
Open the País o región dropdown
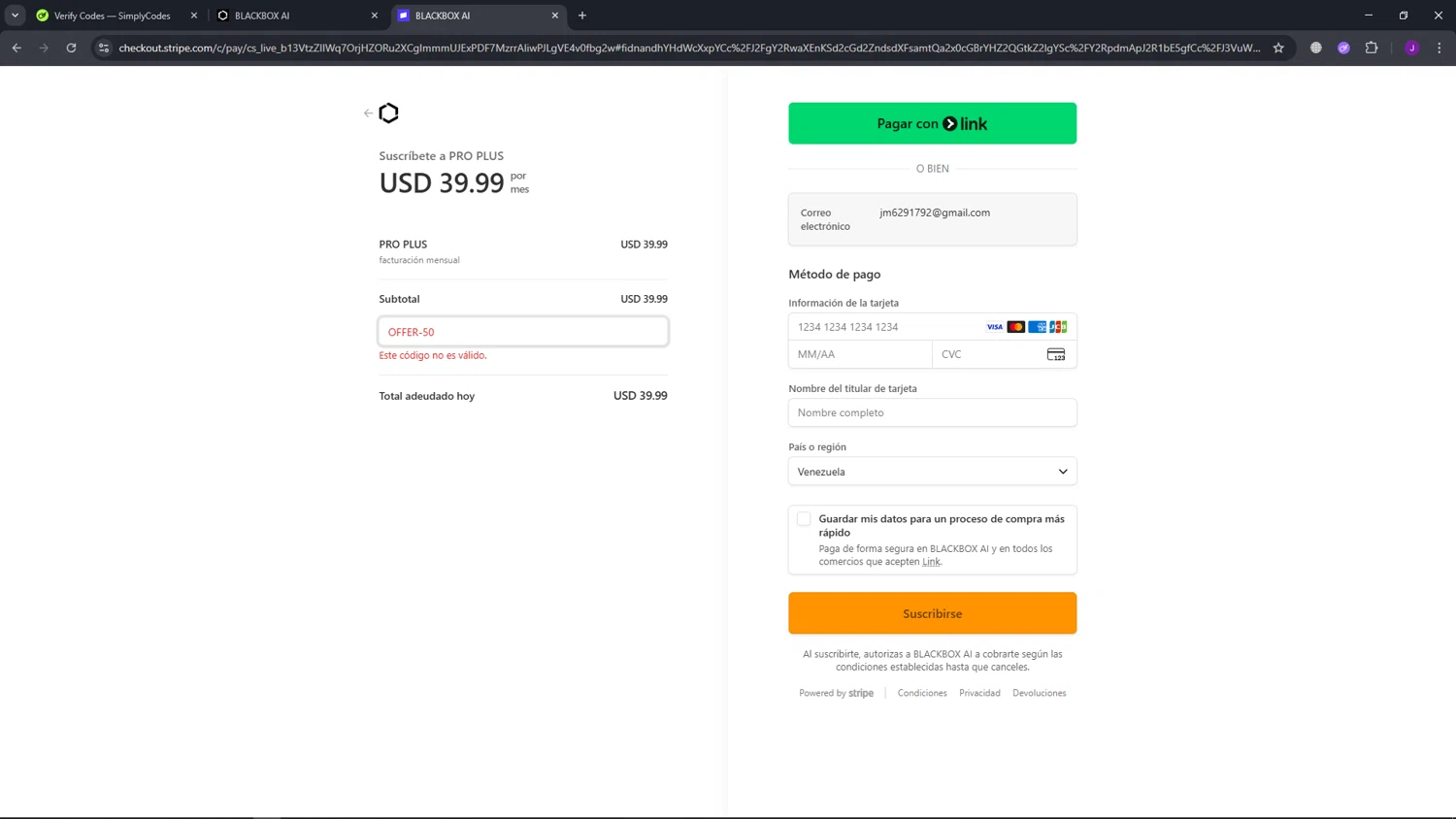[933, 472]
